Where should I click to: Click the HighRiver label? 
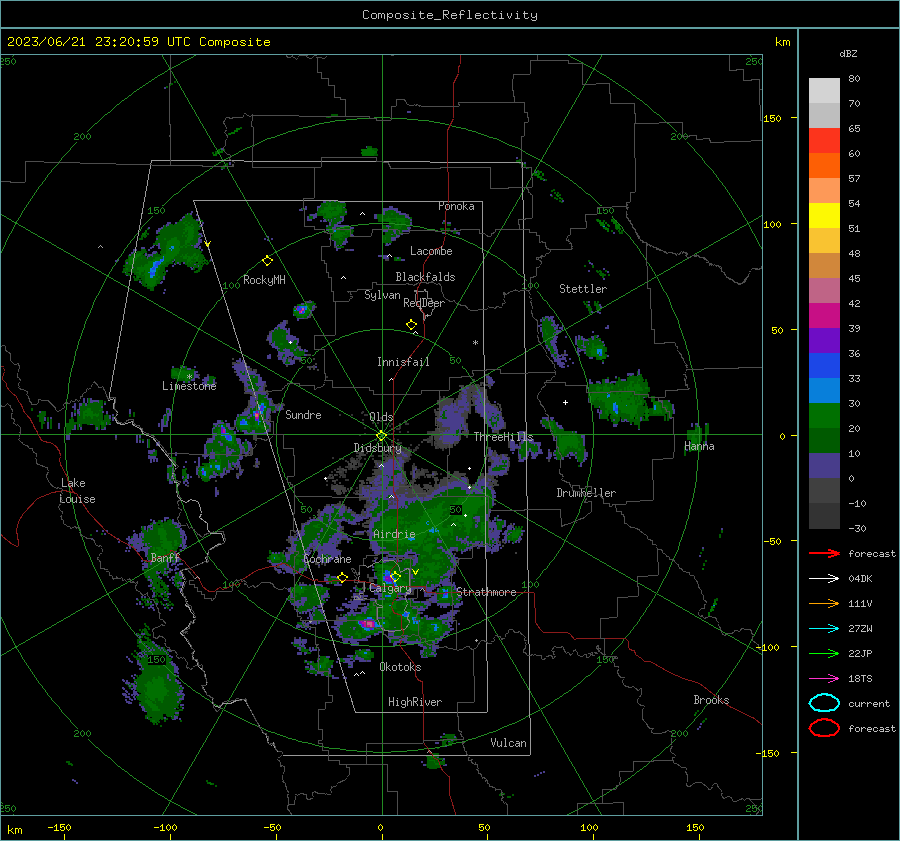[x=415, y=702]
